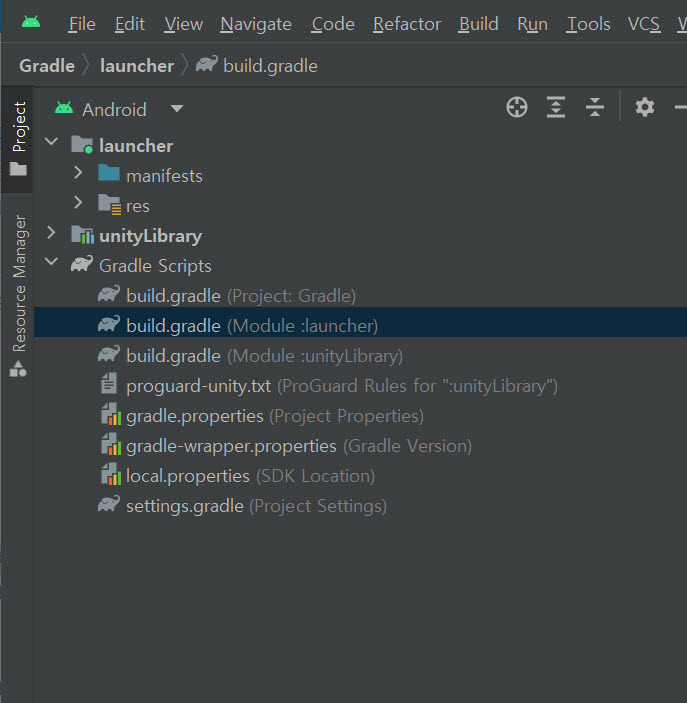Click the unityLibrary library module icon
This screenshot has width=687, height=703.
(83, 235)
